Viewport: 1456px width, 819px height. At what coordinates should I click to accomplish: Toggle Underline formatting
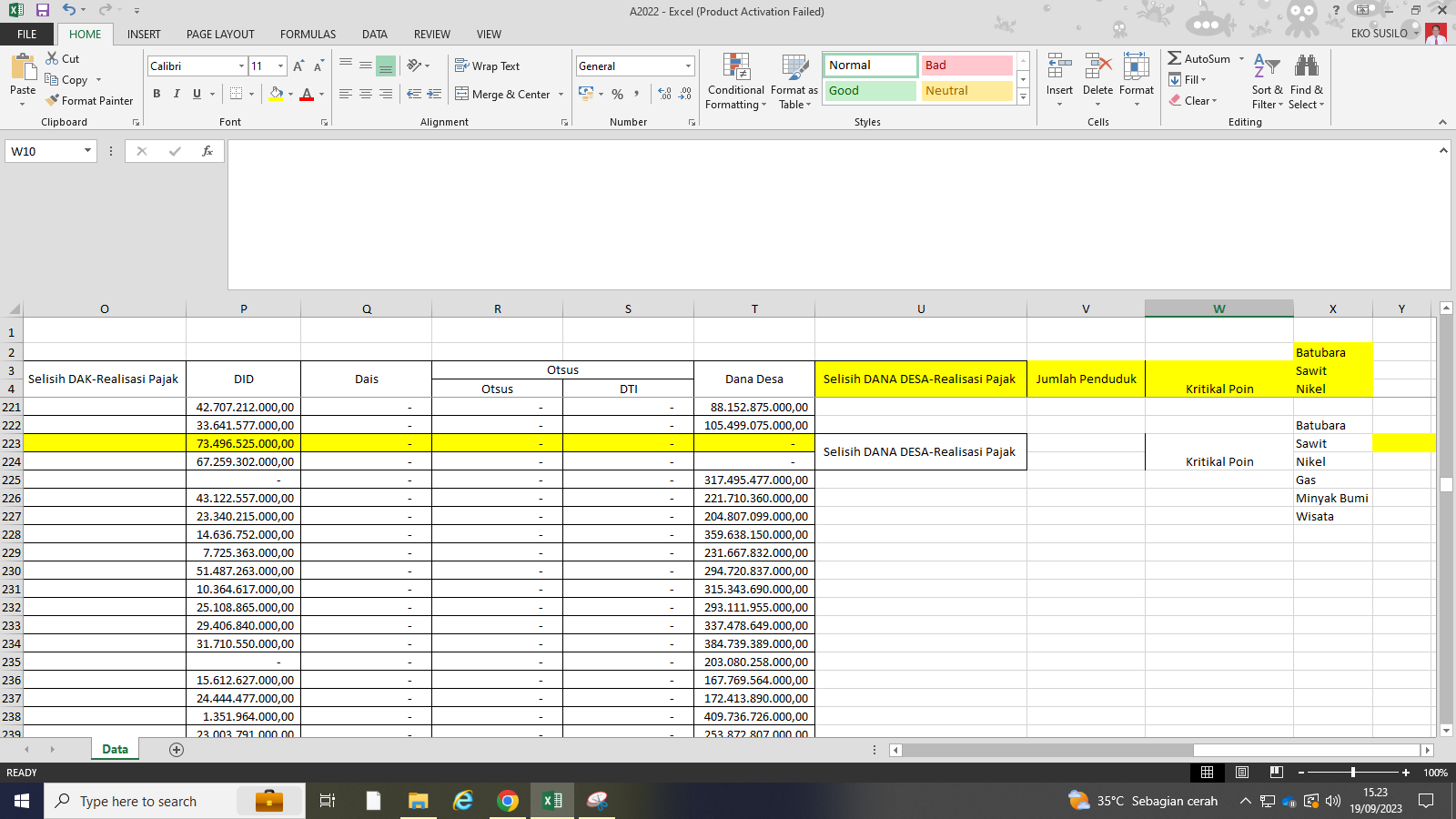tap(197, 94)
